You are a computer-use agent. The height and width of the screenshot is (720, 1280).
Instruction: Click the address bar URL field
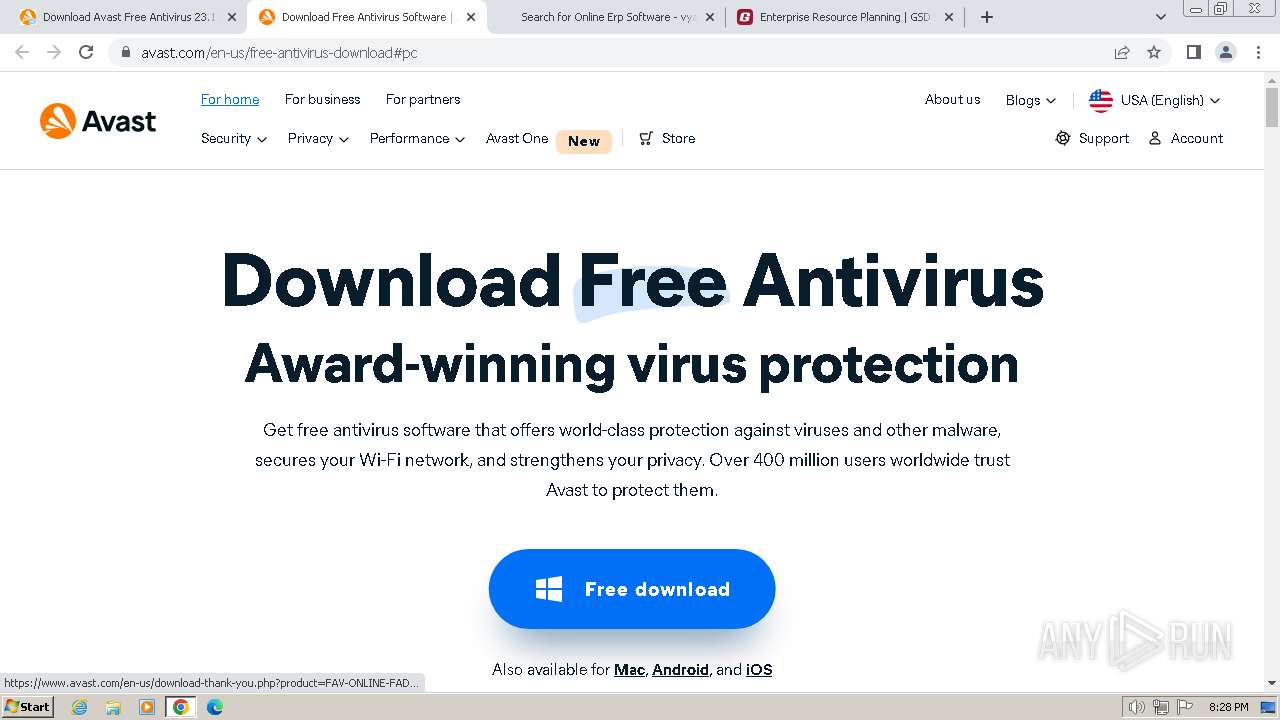pos(620,52)
